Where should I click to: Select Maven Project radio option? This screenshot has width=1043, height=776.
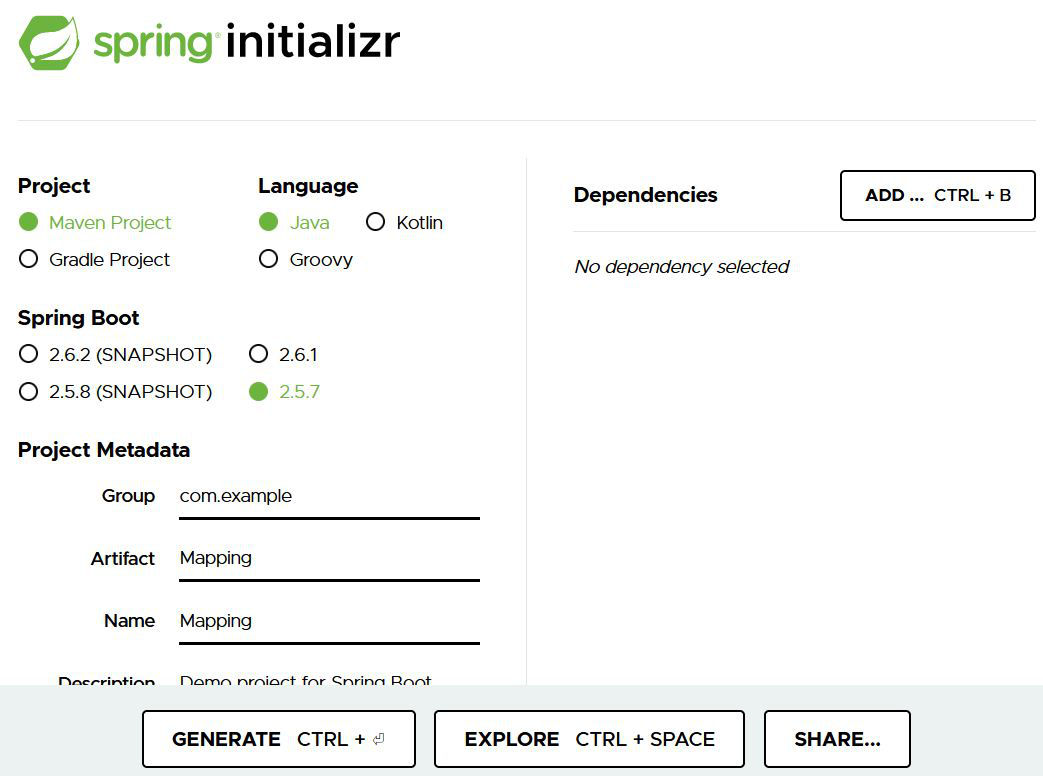[x=29, y=222]
